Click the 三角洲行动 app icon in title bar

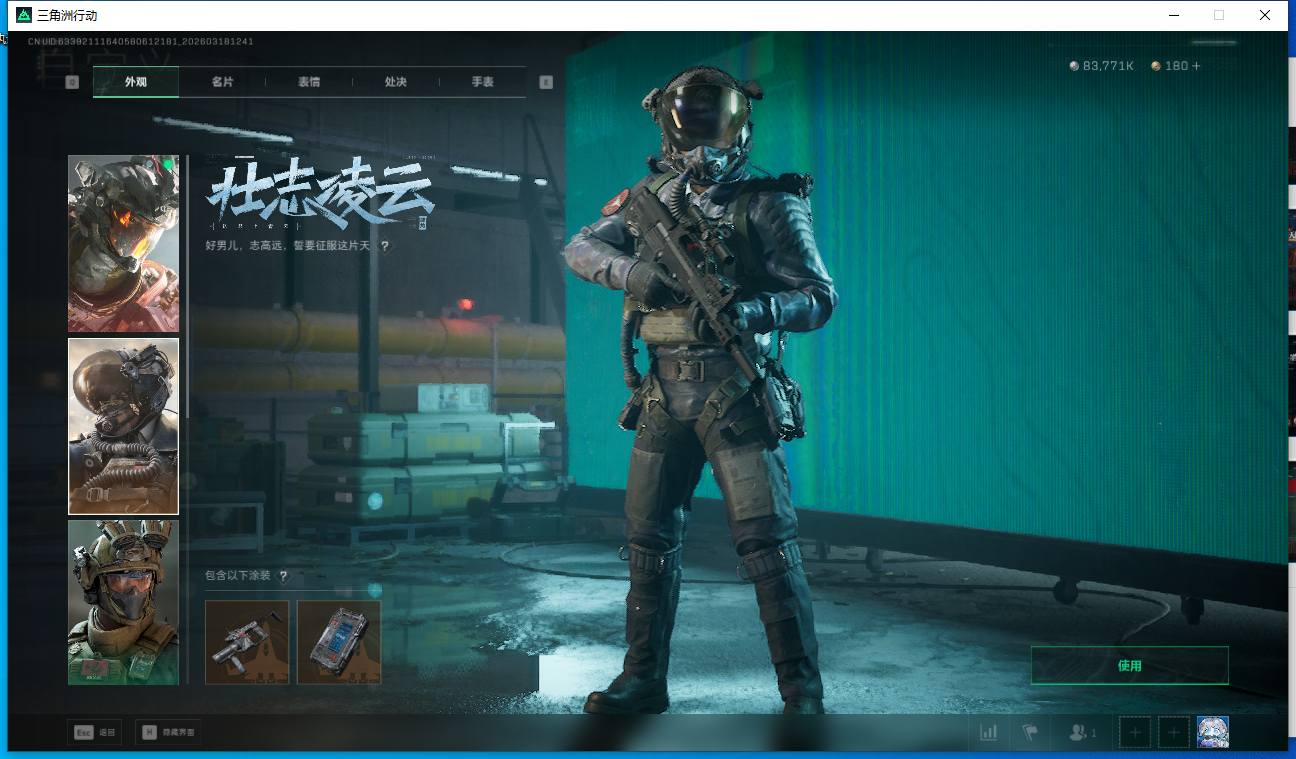tap(24, 15)
